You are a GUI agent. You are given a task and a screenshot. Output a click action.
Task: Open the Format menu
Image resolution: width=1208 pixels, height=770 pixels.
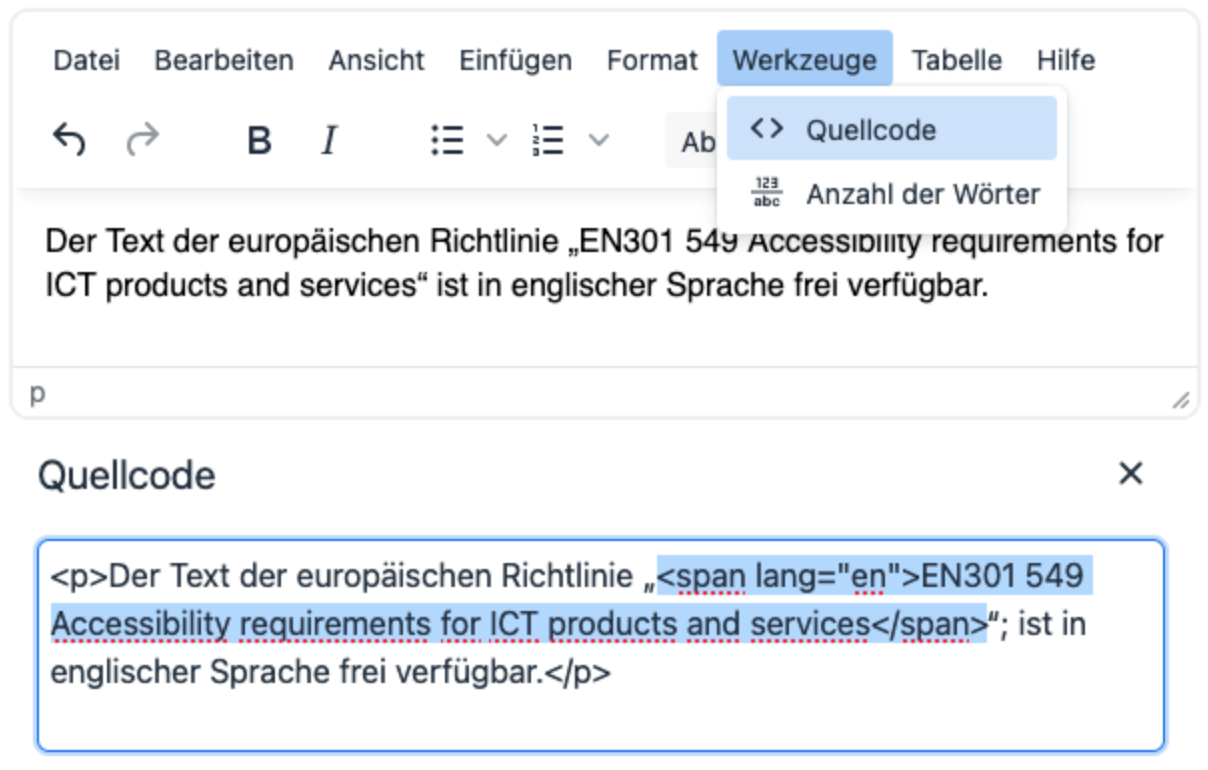pos(652,60)
